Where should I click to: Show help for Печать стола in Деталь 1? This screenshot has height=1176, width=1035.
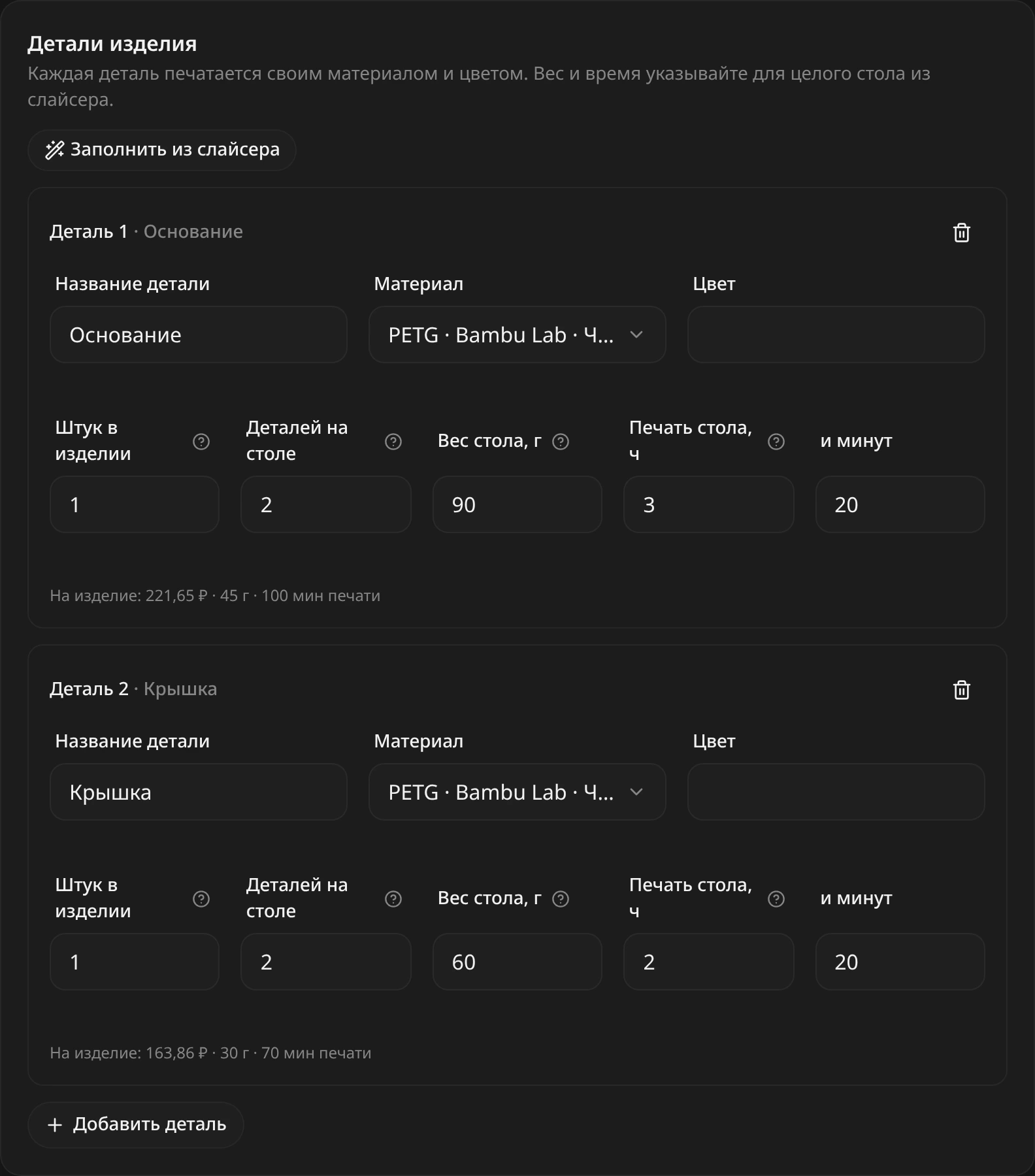776,442
